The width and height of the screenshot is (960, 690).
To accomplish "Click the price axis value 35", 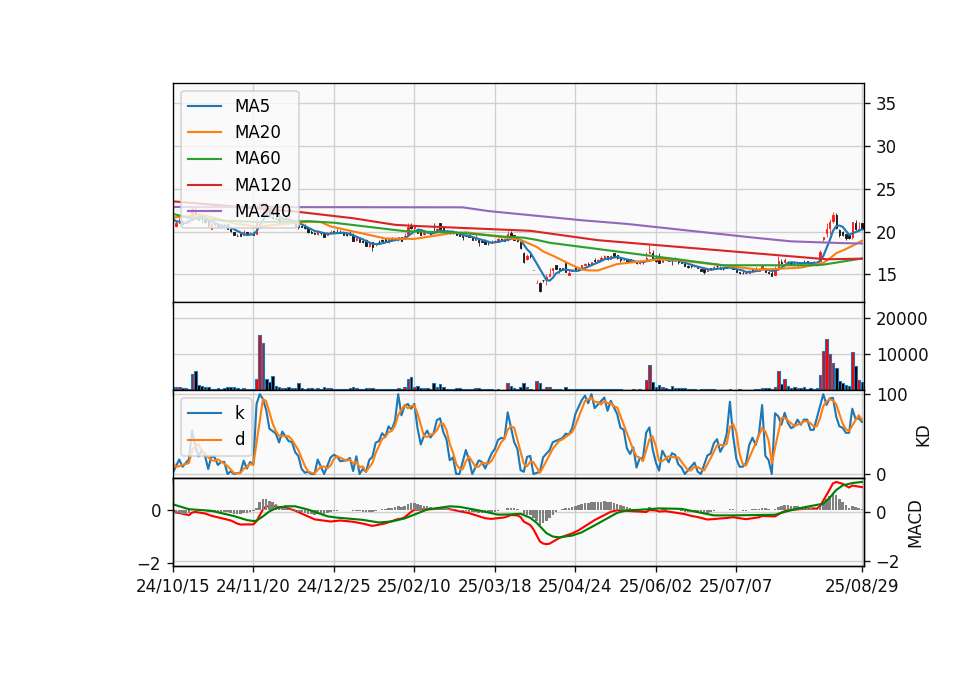I will pyautogui.click(x=886, y=104).
